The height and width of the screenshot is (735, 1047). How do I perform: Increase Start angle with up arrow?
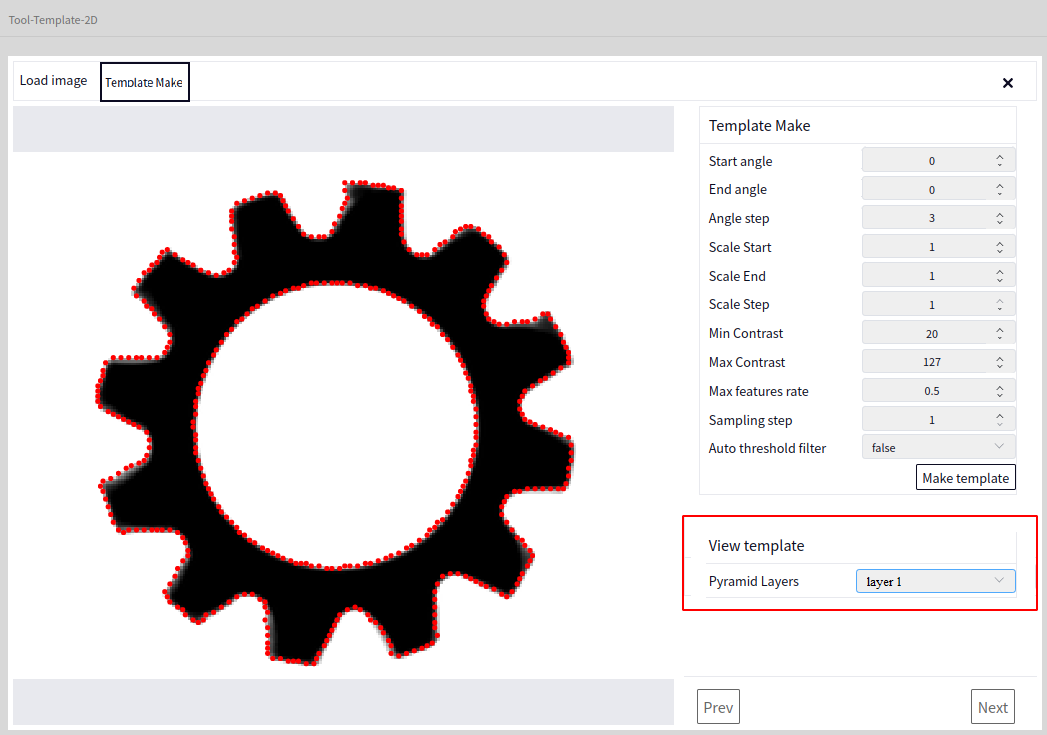1000,157
